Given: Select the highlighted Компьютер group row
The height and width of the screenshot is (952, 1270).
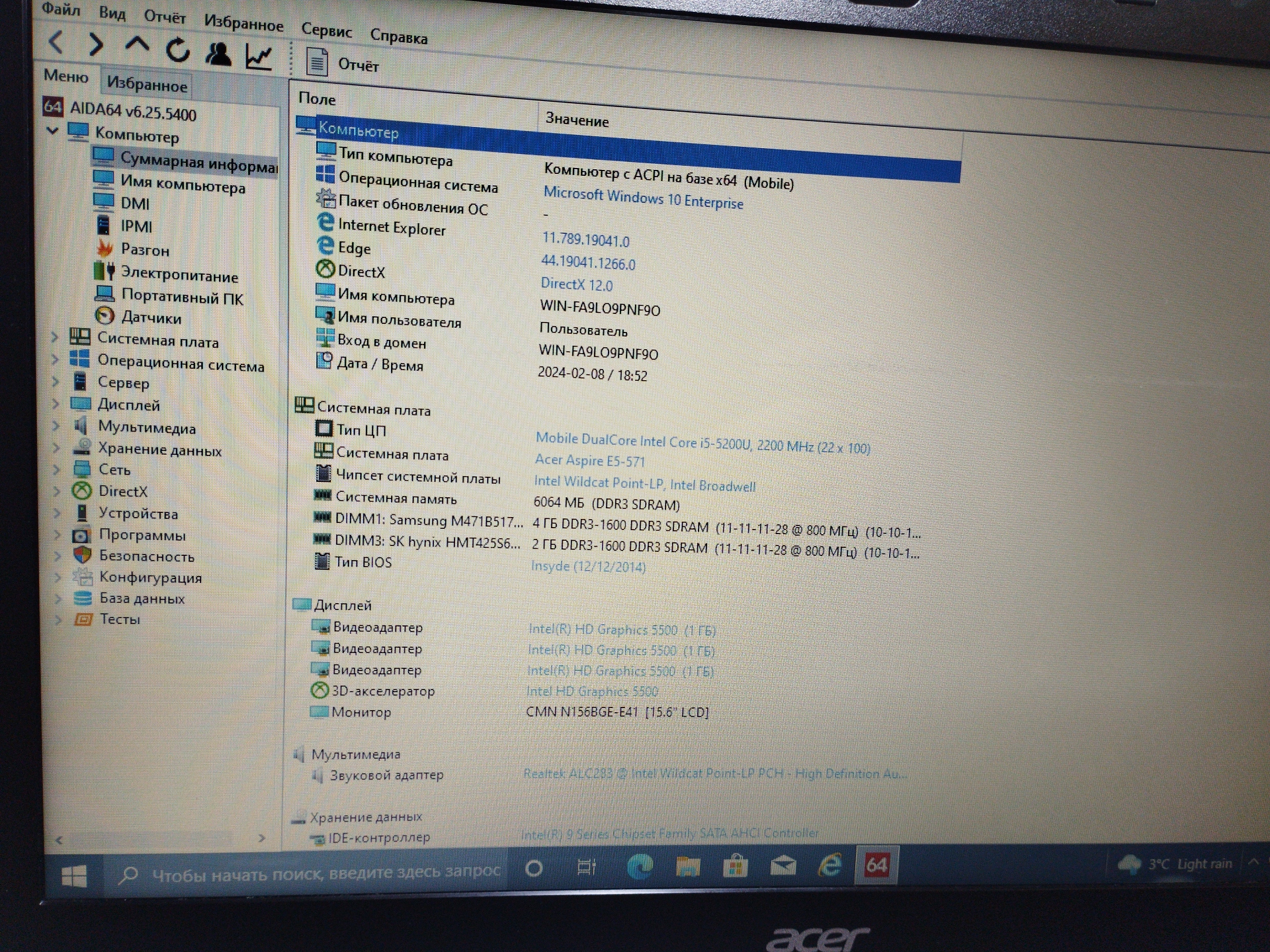Looking at the screenshot, I should (x=627, y=148).
